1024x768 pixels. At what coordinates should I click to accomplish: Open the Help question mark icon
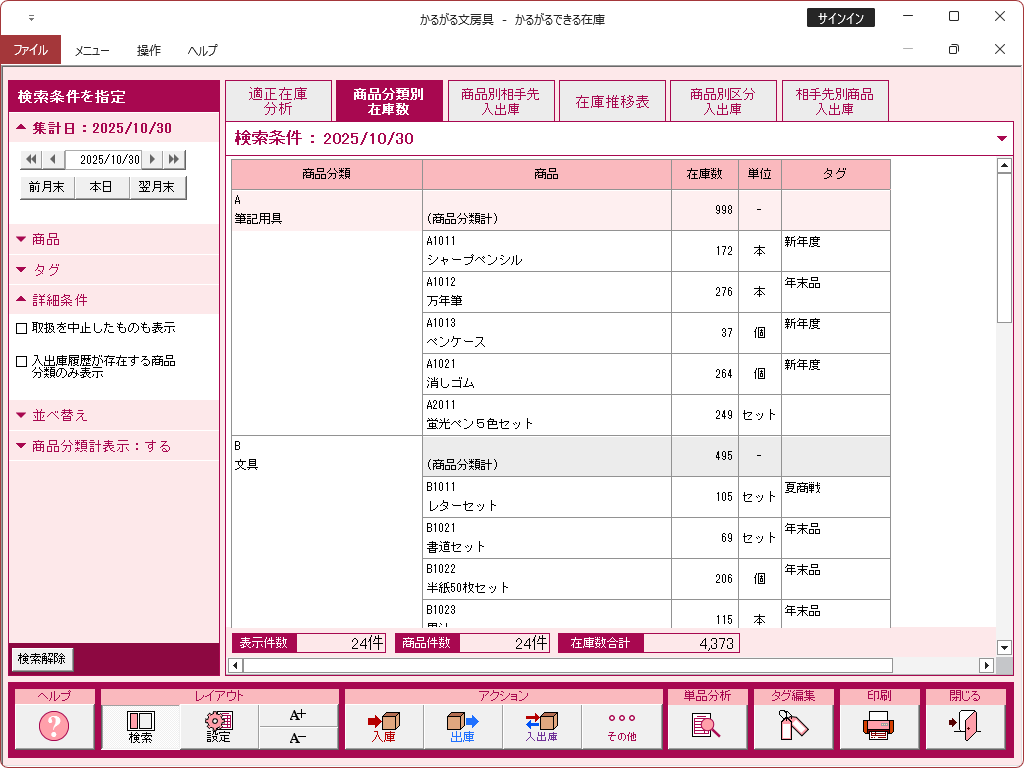pyautogui.click(x=54, y=727)
